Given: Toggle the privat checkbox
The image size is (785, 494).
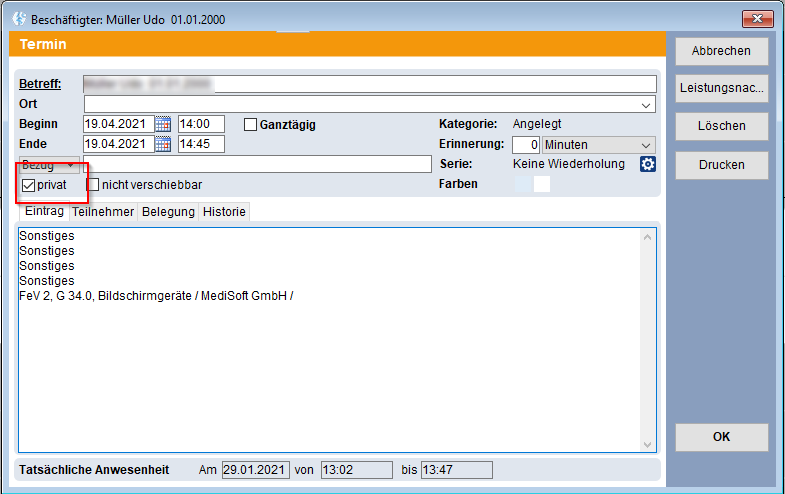Looking at the screenshot, I should click(x=29, y=185).
